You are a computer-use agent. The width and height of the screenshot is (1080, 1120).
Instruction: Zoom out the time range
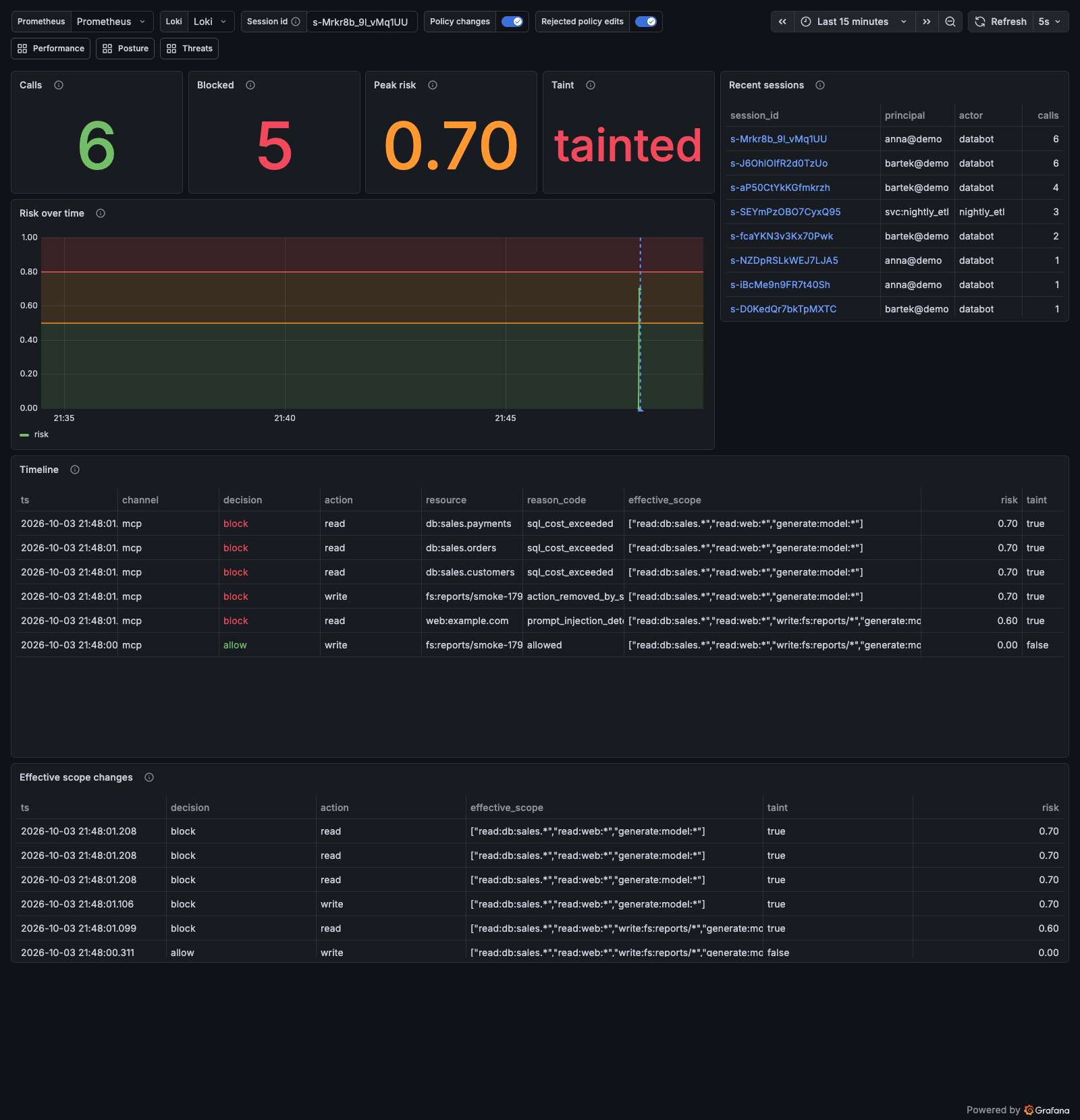[950, 22]
